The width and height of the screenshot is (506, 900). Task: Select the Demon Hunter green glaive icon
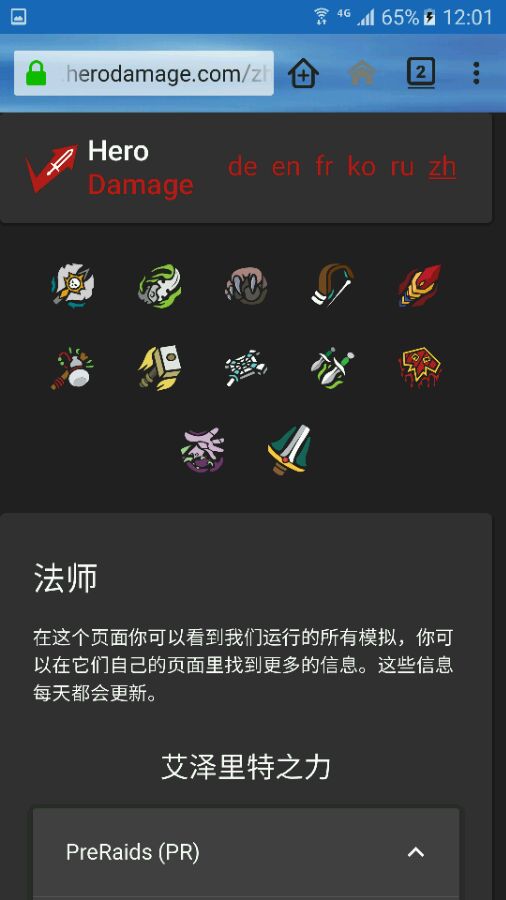coord(159,285)
